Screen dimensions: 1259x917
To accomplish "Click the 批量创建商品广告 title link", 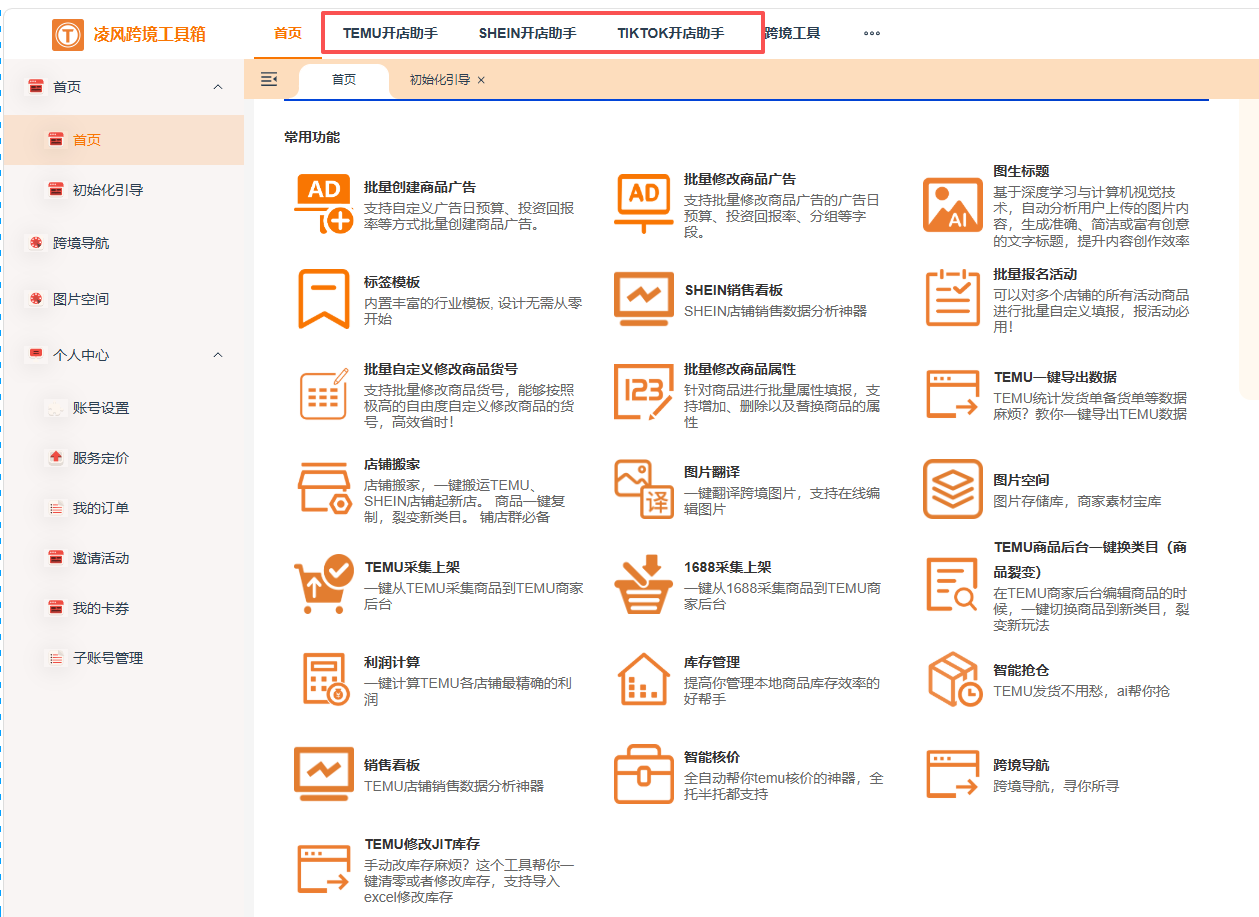I will [420, 187].
